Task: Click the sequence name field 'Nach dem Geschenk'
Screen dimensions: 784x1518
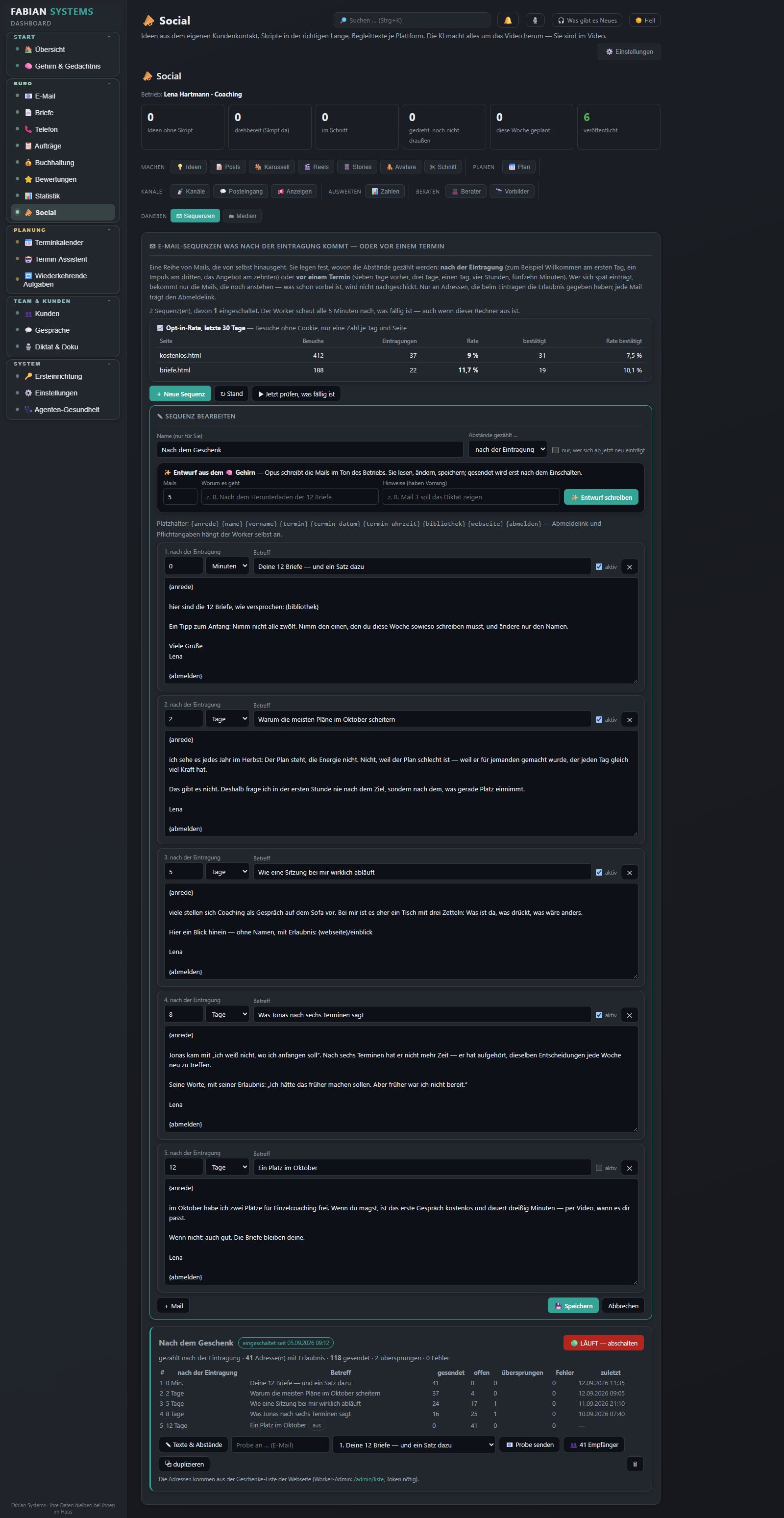Action: tap(310, 450)
